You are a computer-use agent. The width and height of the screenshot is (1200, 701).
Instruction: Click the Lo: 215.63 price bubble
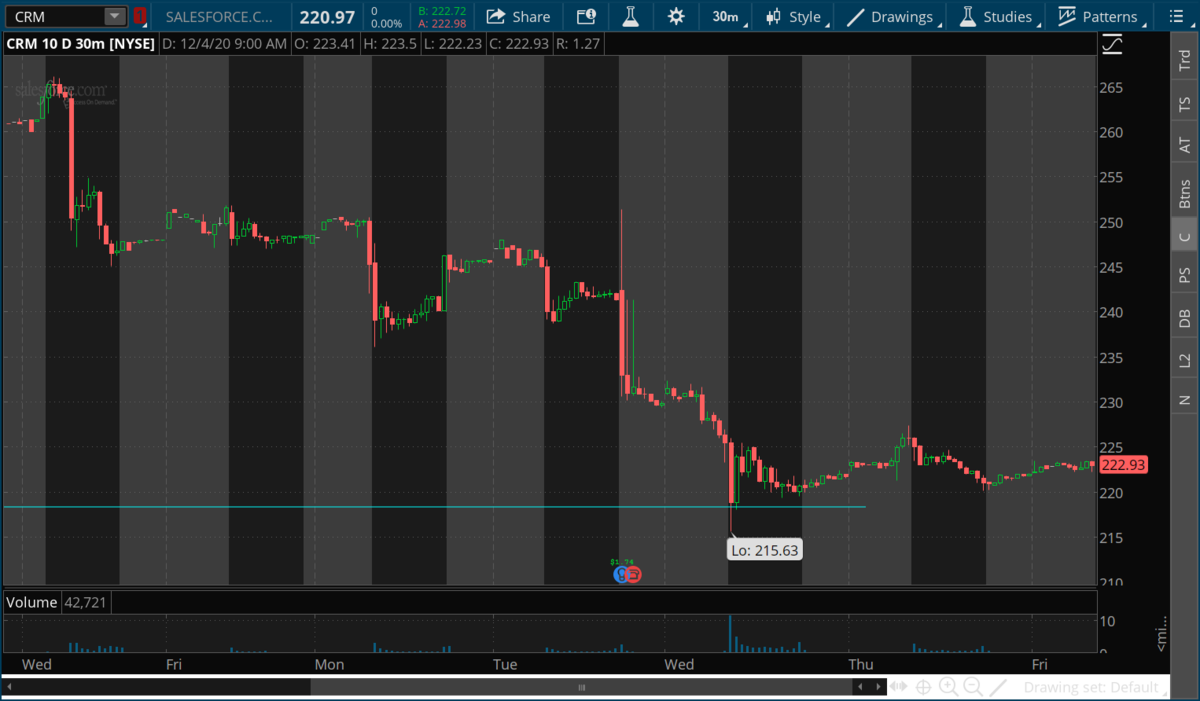point(765,549)
